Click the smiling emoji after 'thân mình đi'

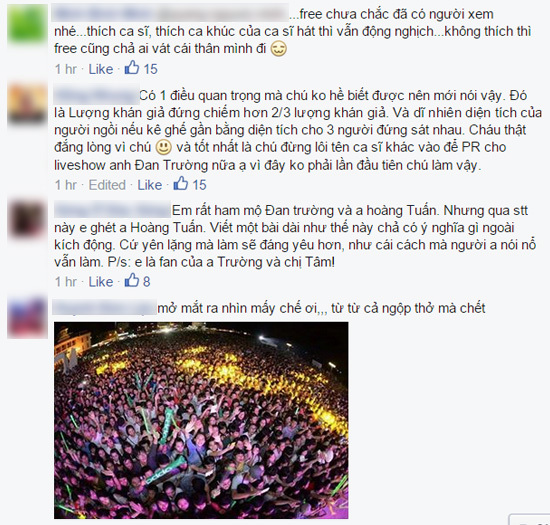click(x=279, y=48)
